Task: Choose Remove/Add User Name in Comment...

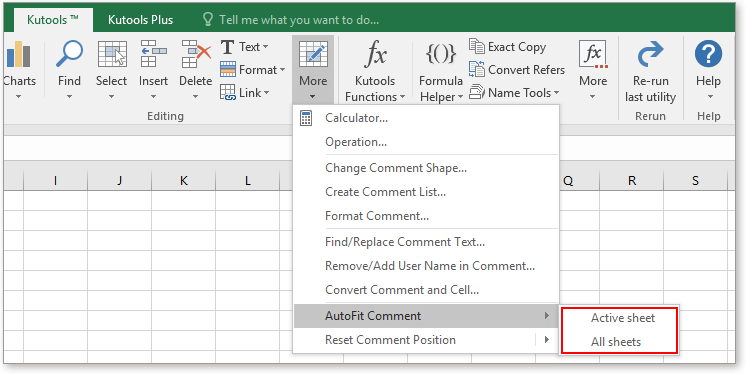Action: pyautogui.click(x=426, y=266)
